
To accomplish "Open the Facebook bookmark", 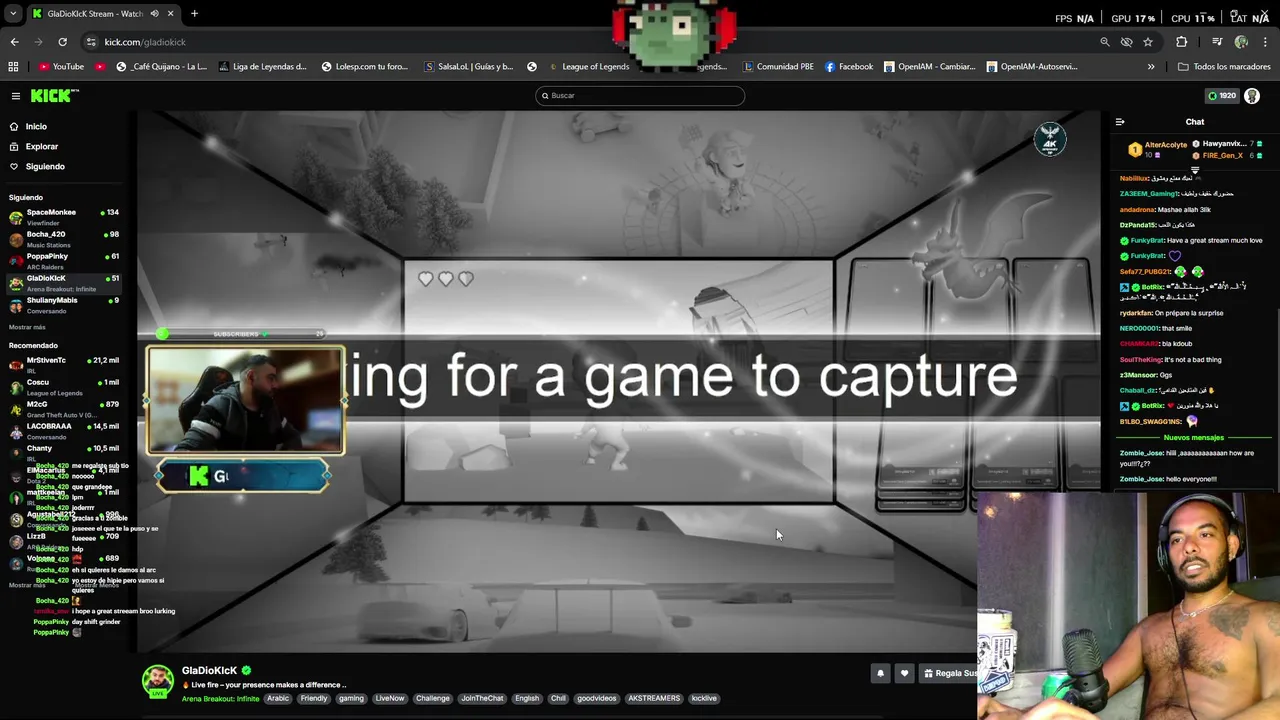I will point(849,67).
